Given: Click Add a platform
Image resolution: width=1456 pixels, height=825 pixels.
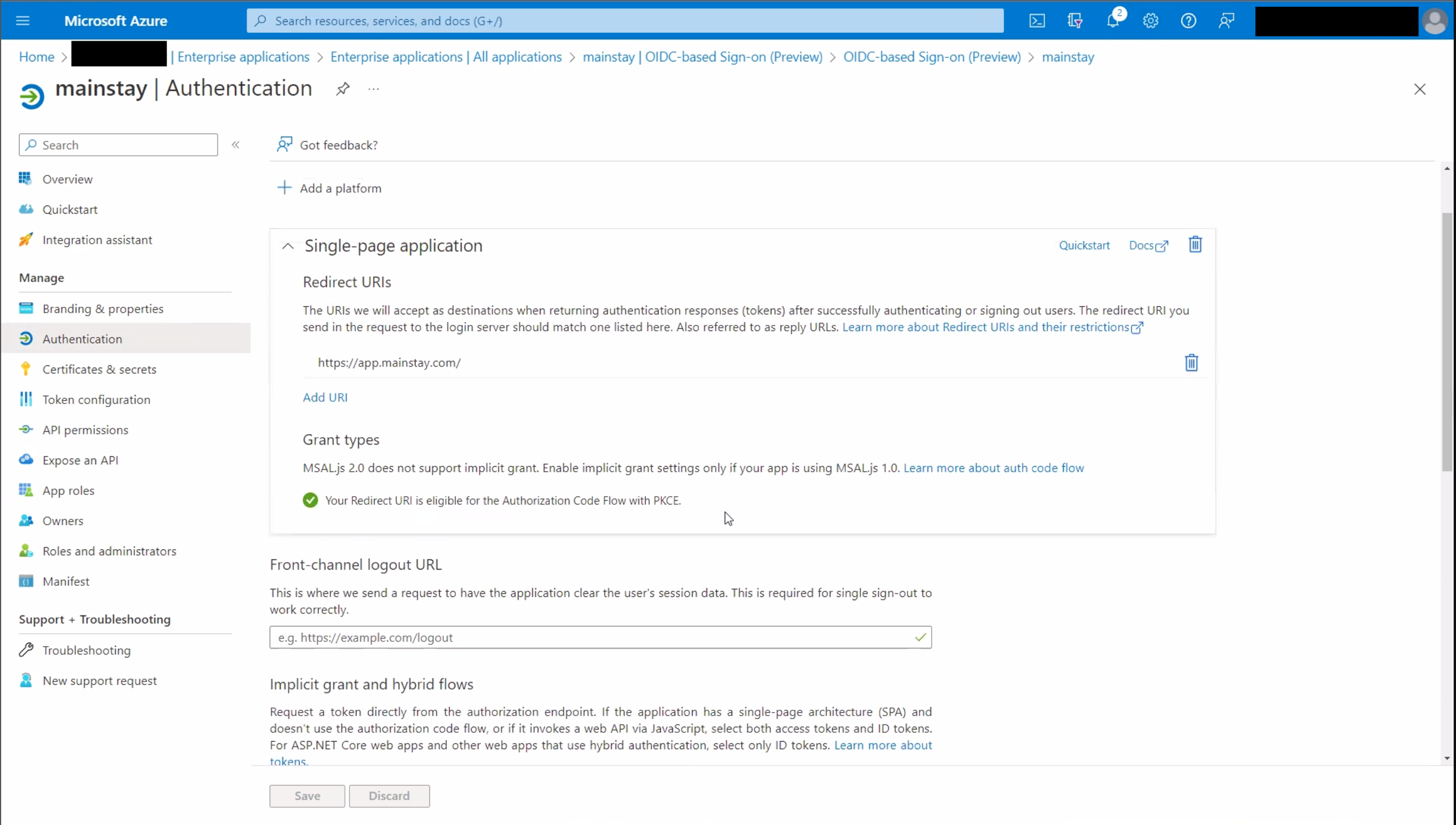Looking at the screenshot, I should pos(329,188).
